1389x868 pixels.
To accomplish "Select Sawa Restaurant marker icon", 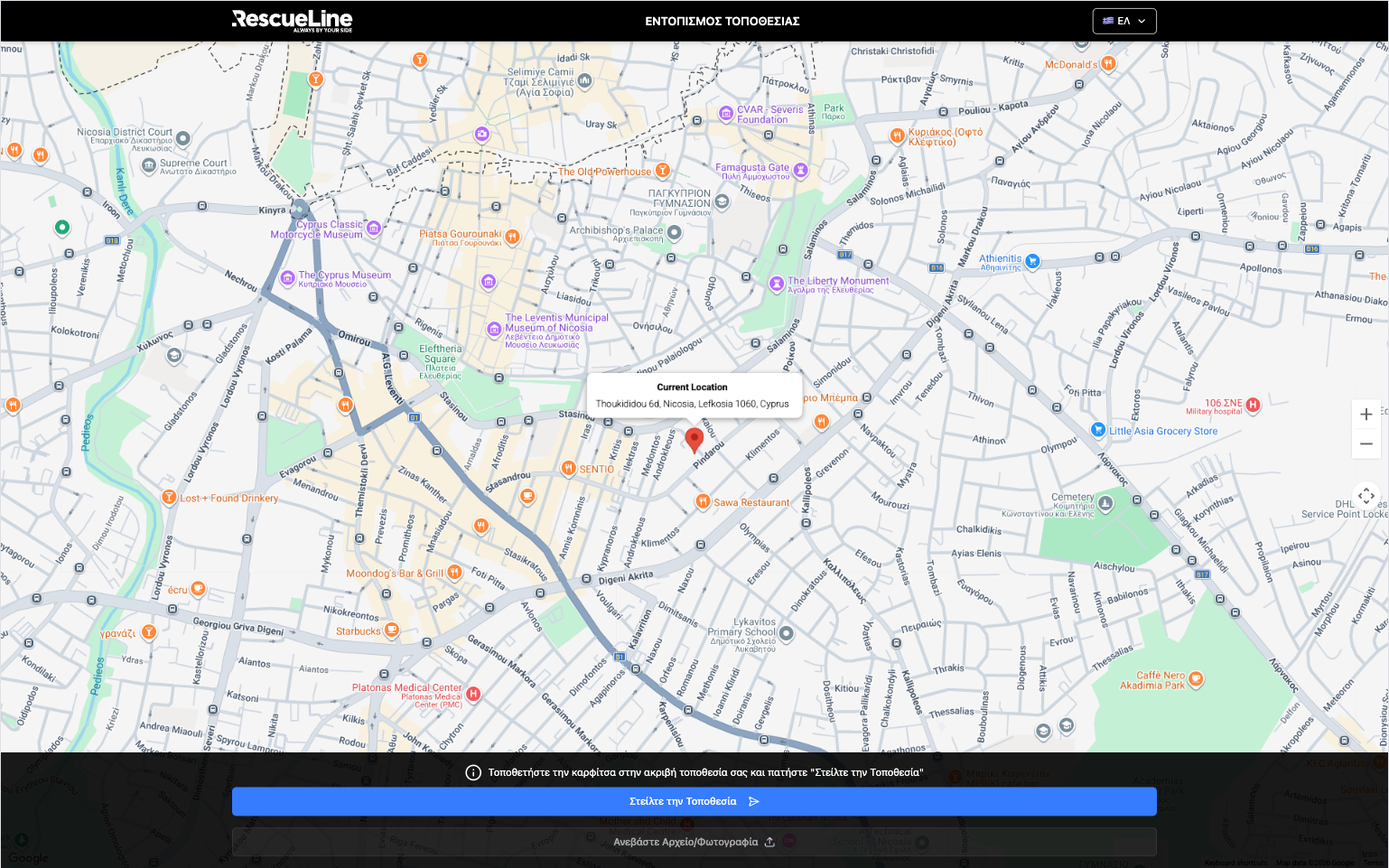I will pos(703,501).
